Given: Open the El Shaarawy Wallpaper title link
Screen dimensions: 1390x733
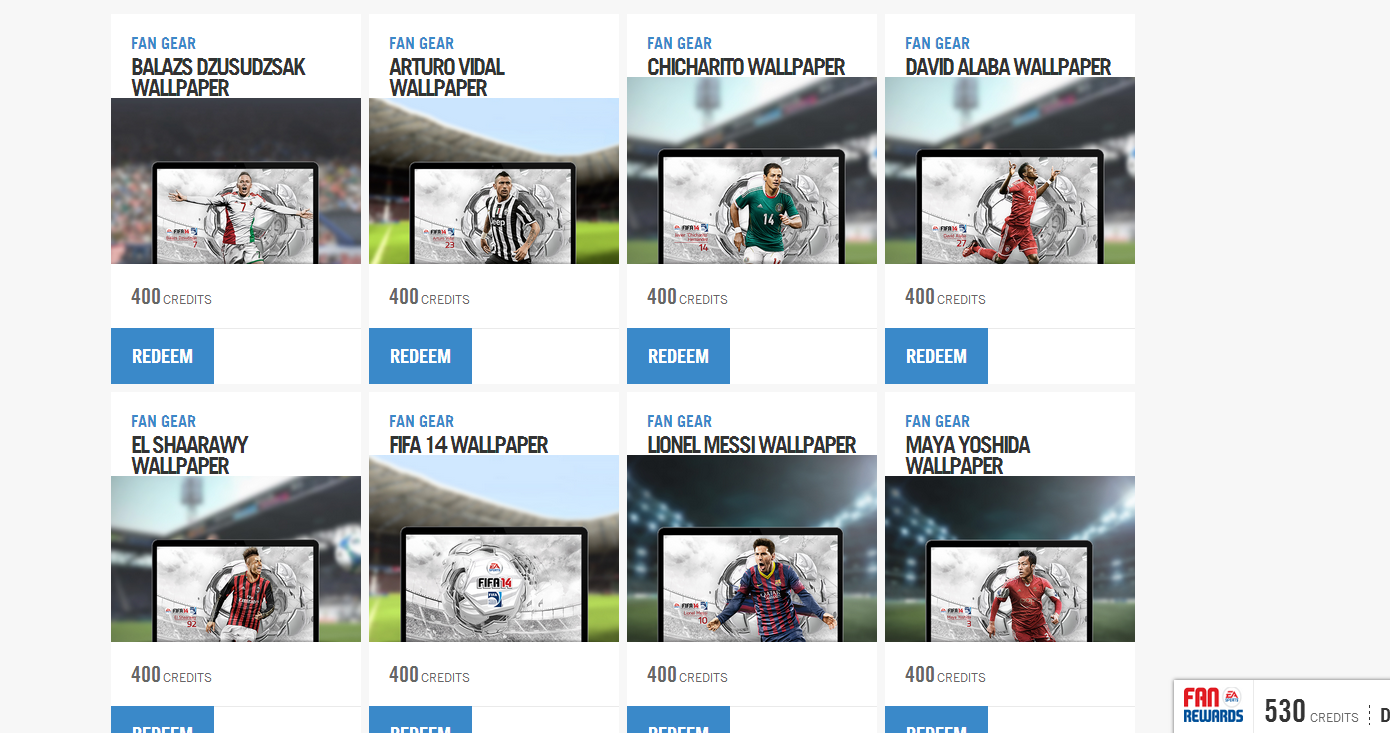Looking at the screenshot, I should pyautogui.click(x=189, y=455).
